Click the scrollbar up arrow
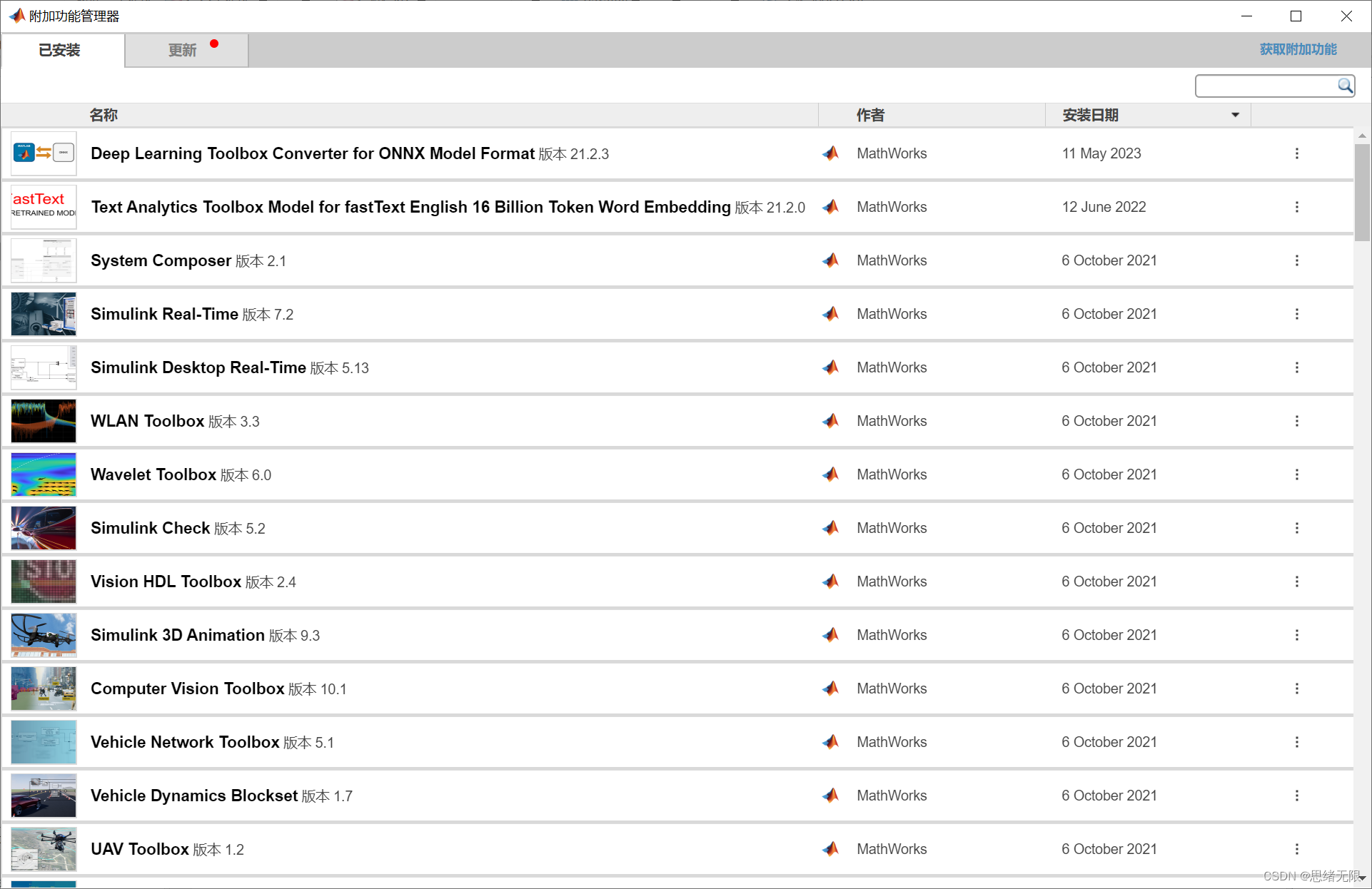 pyautogui.click(x=1362, y=136)
